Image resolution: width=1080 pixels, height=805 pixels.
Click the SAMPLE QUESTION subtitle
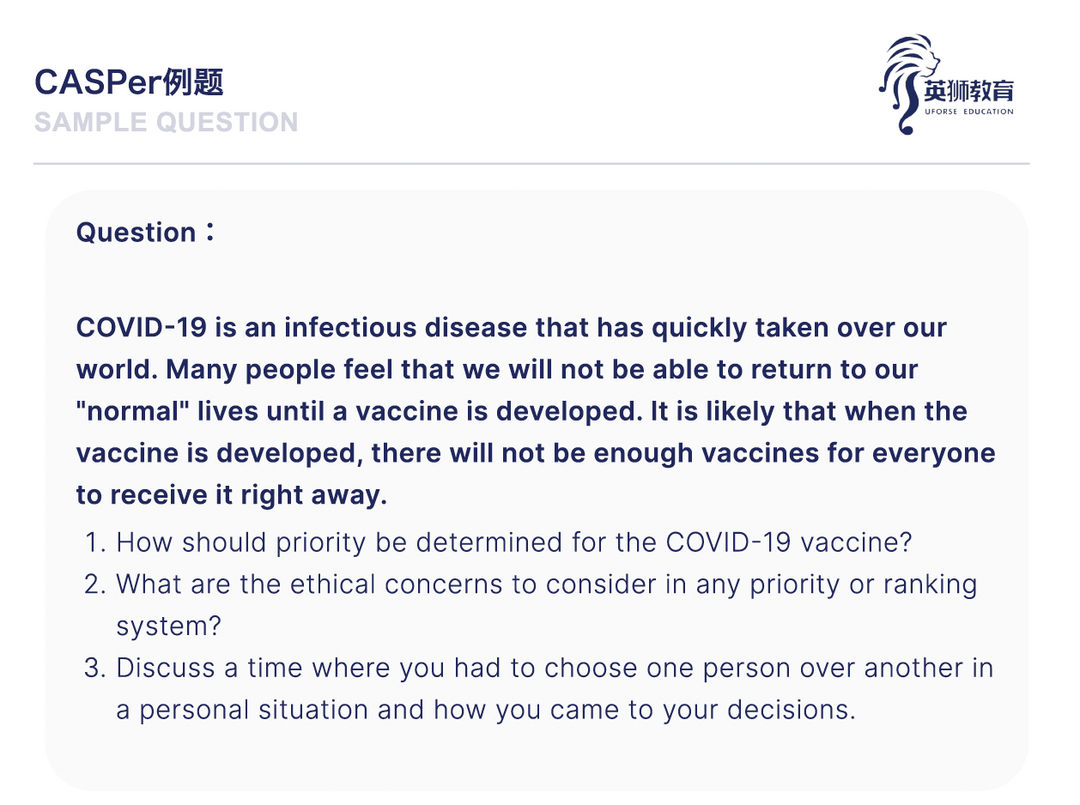coord(166,123)
